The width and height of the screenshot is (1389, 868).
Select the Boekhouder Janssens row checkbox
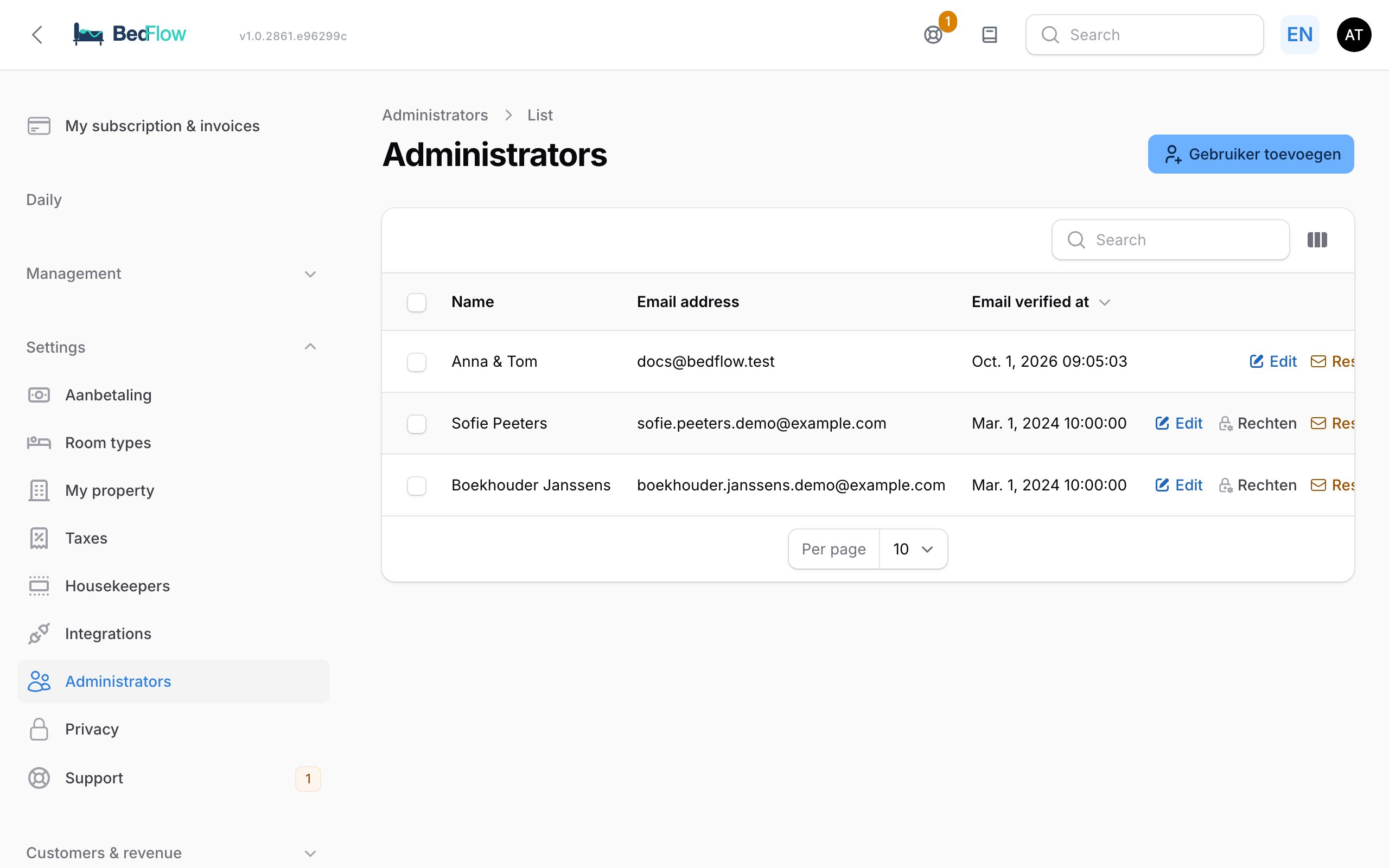pos(417,486)
